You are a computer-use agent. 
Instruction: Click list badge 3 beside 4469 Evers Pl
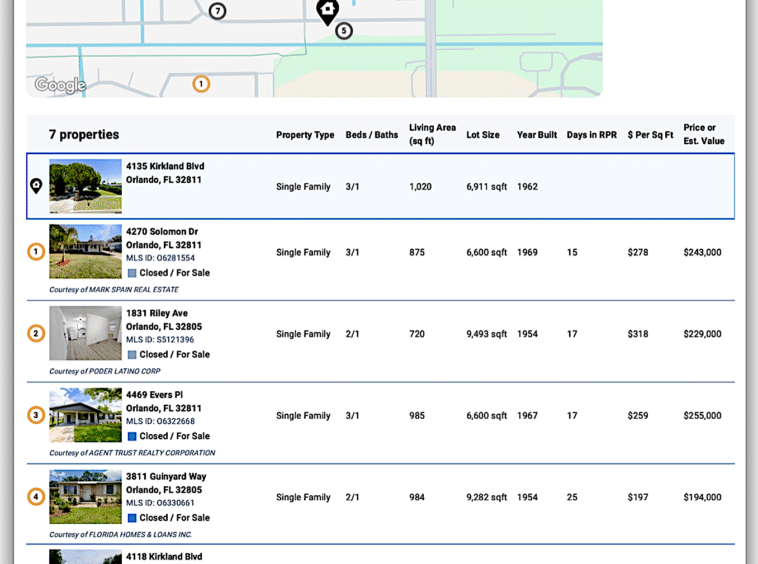click(x=36, y=415)
